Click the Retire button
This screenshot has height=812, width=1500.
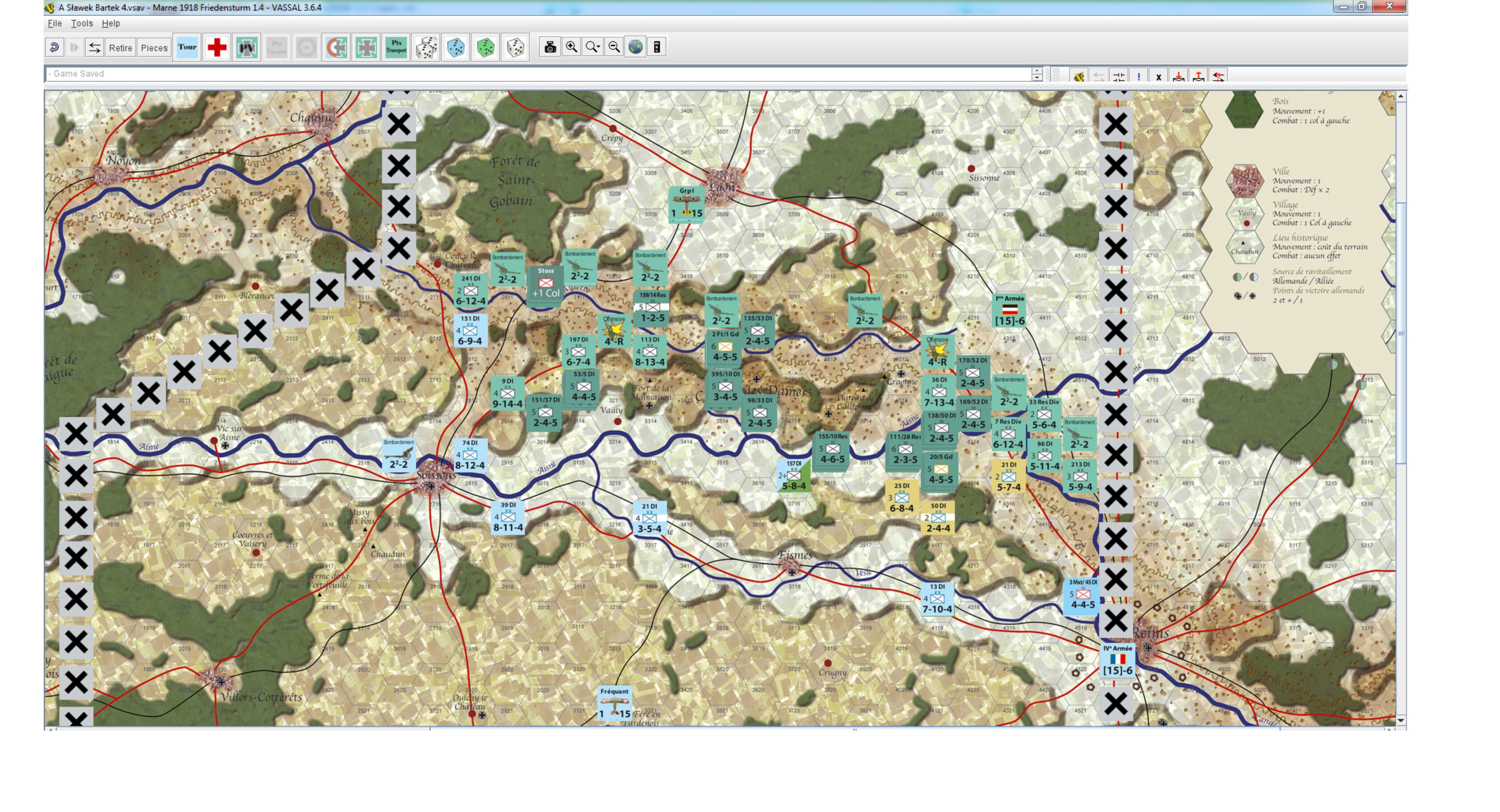point(120,48)
